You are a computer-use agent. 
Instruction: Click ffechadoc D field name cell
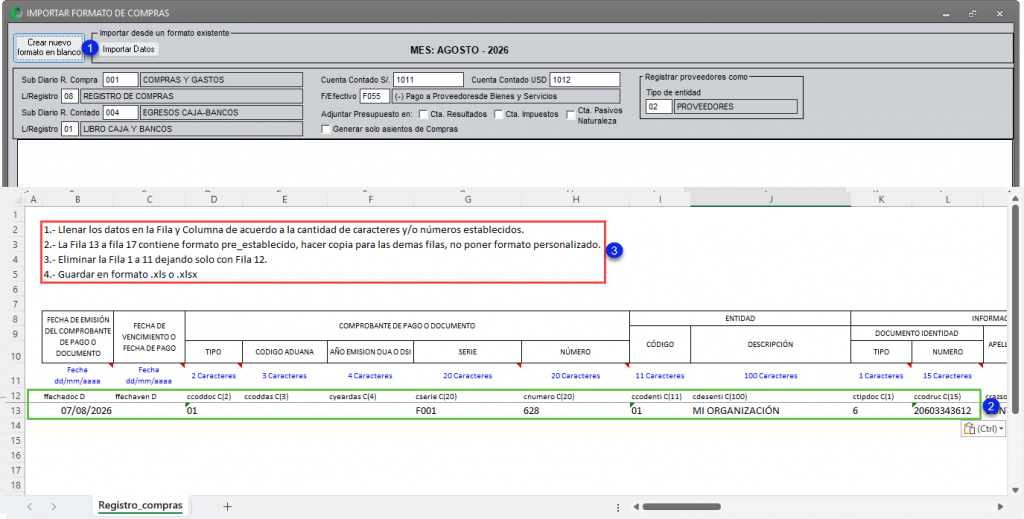click(78, 396)
